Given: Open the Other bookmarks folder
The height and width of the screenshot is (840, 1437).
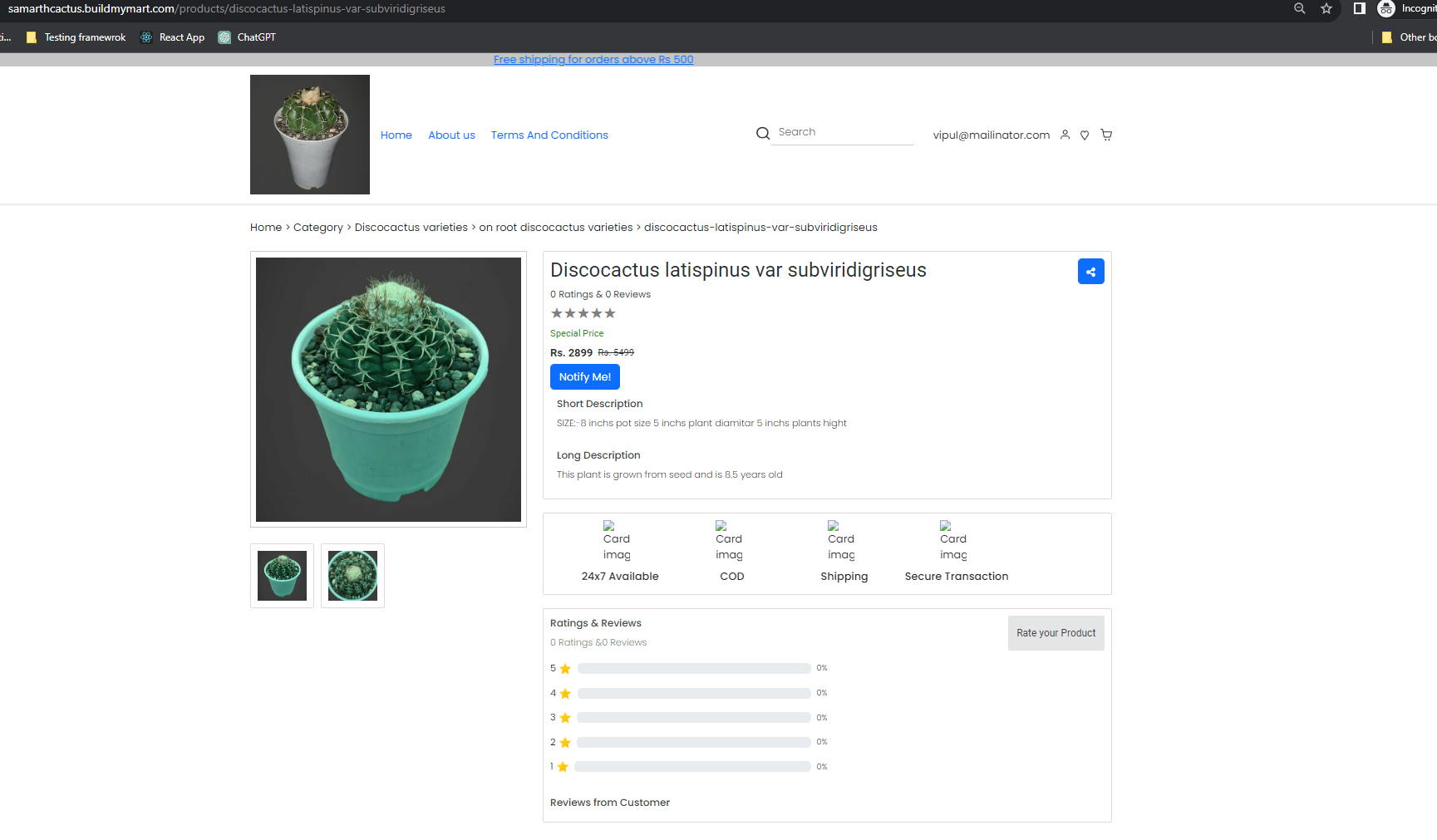Looking at the screenshot, I should [x=1409, y=37].
